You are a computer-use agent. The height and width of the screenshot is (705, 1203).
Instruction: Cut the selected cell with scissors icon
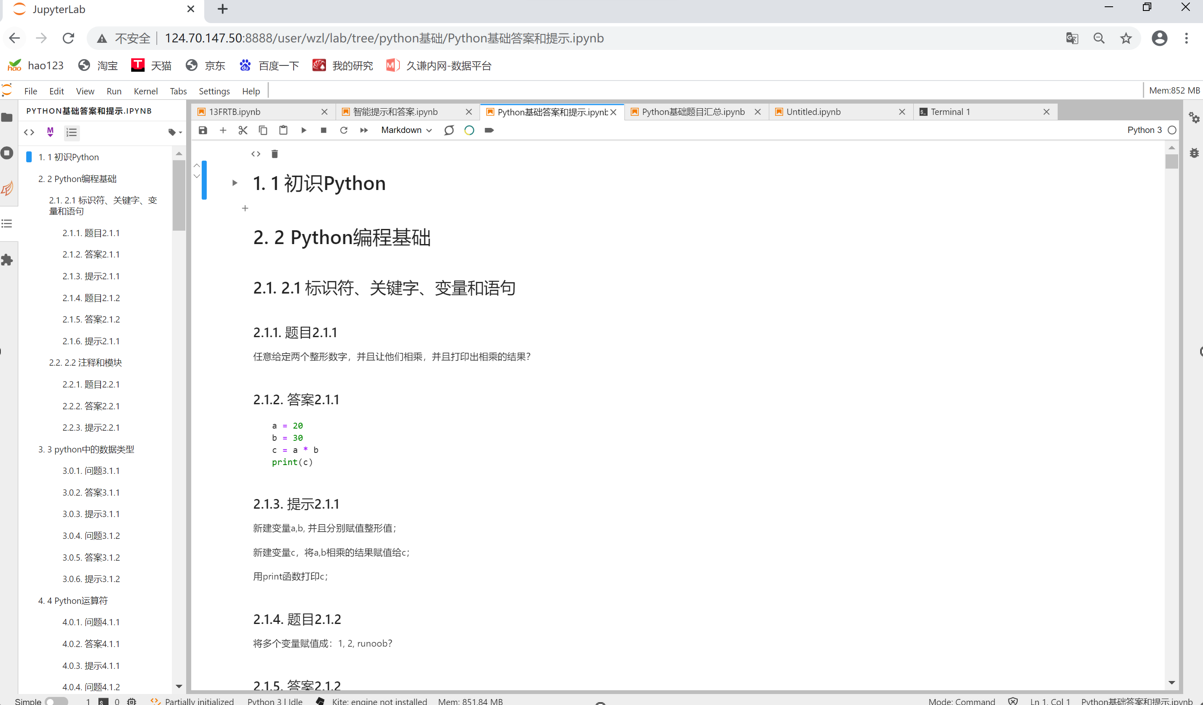point(243,130)
